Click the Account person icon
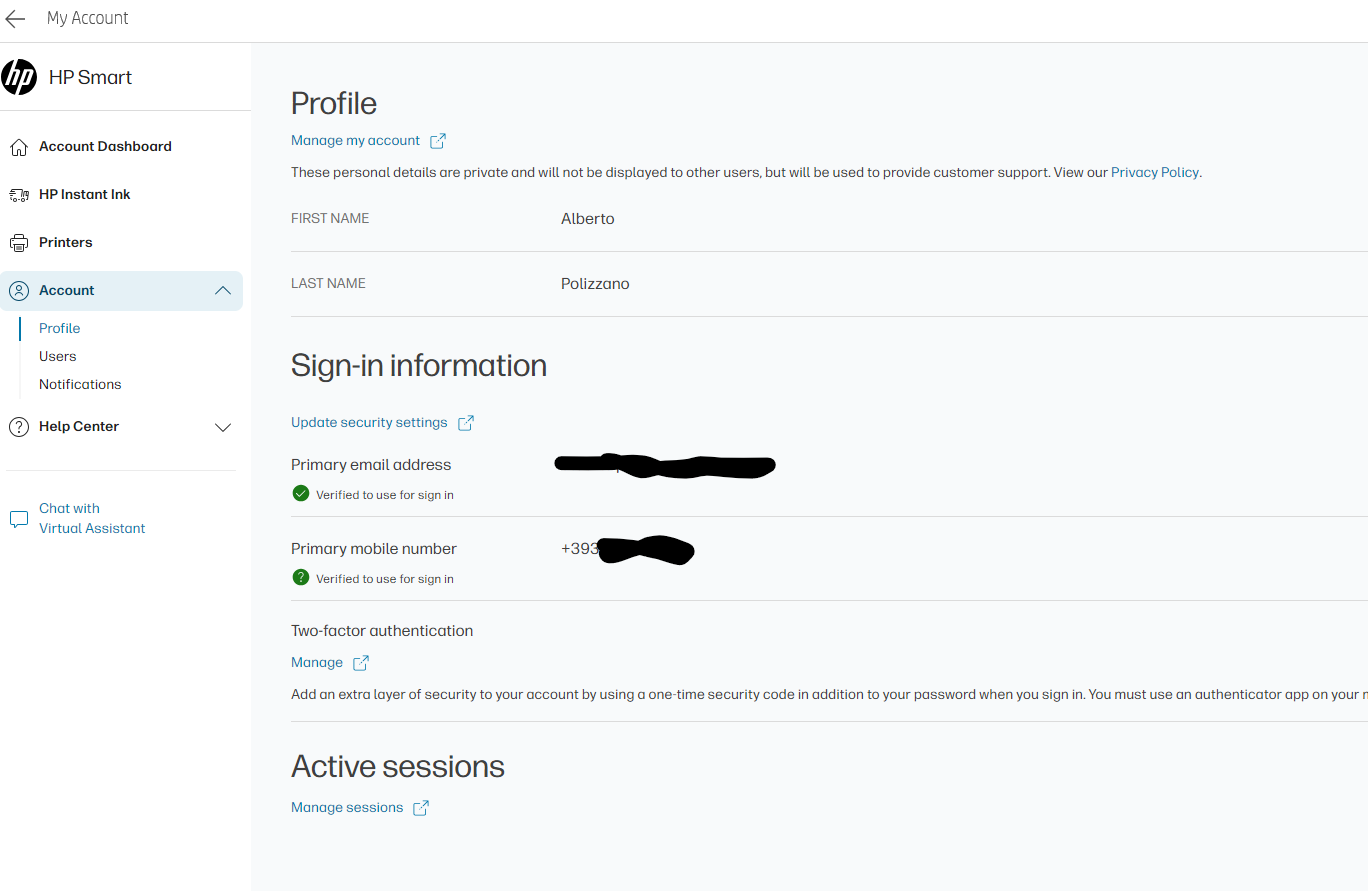Screen dimensions: 1368x891 coord(18,290)
